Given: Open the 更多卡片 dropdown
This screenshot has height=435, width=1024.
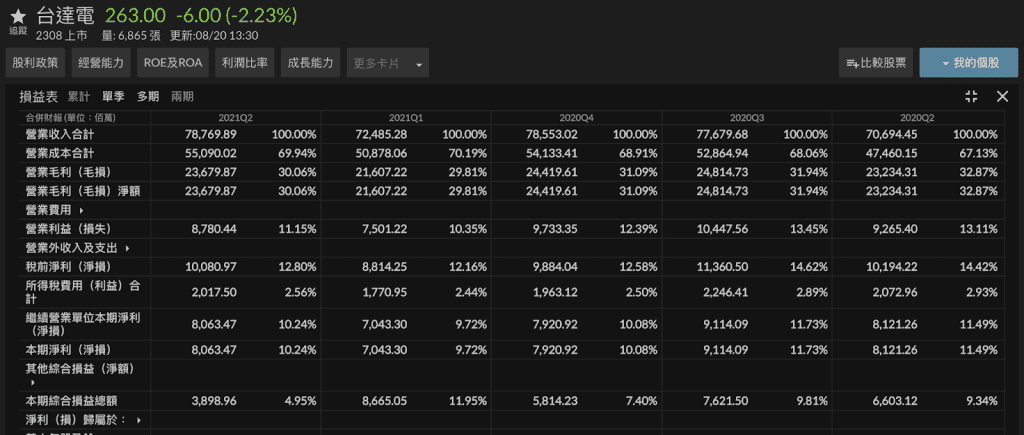Looking at the screenshot, I should pyautogui.click(x=388, y=63).
